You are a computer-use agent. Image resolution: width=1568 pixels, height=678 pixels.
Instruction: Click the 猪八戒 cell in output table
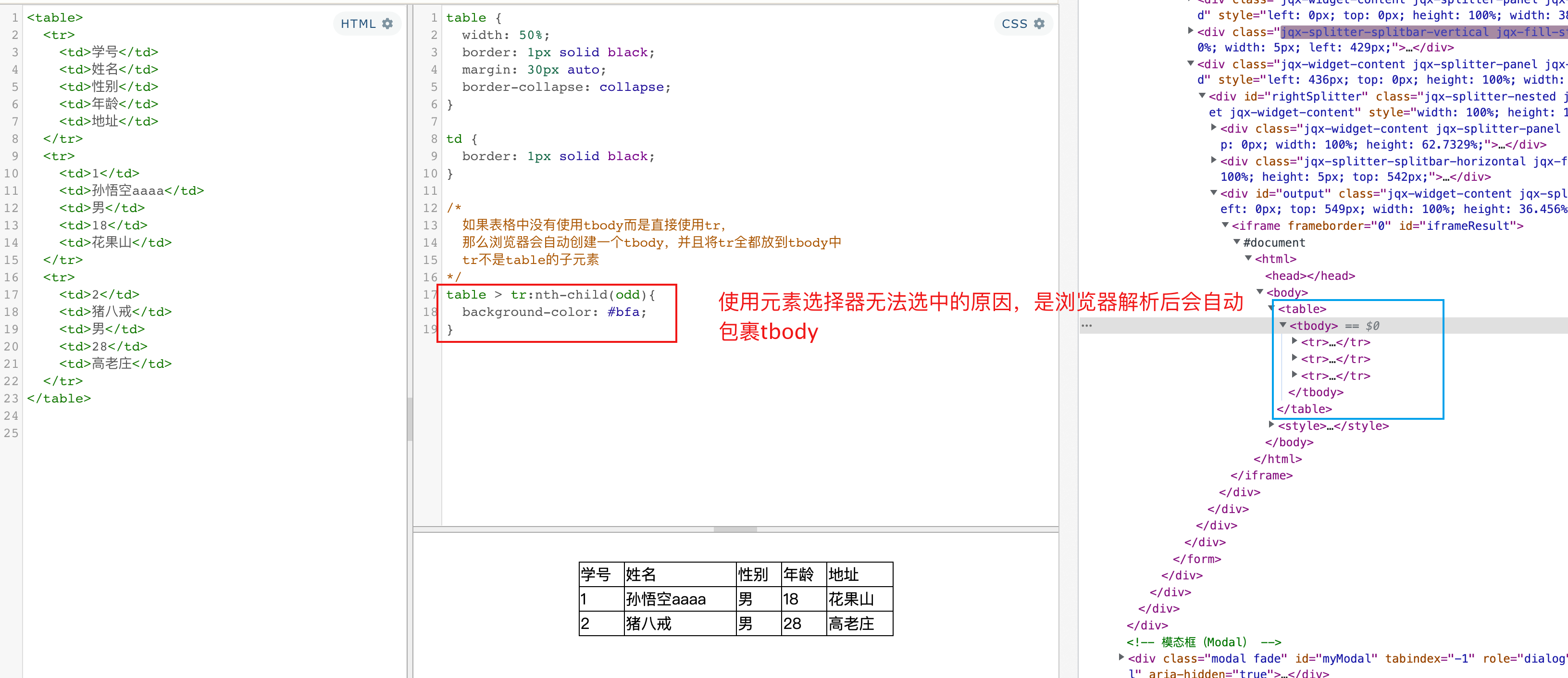[x=680, y=624]
